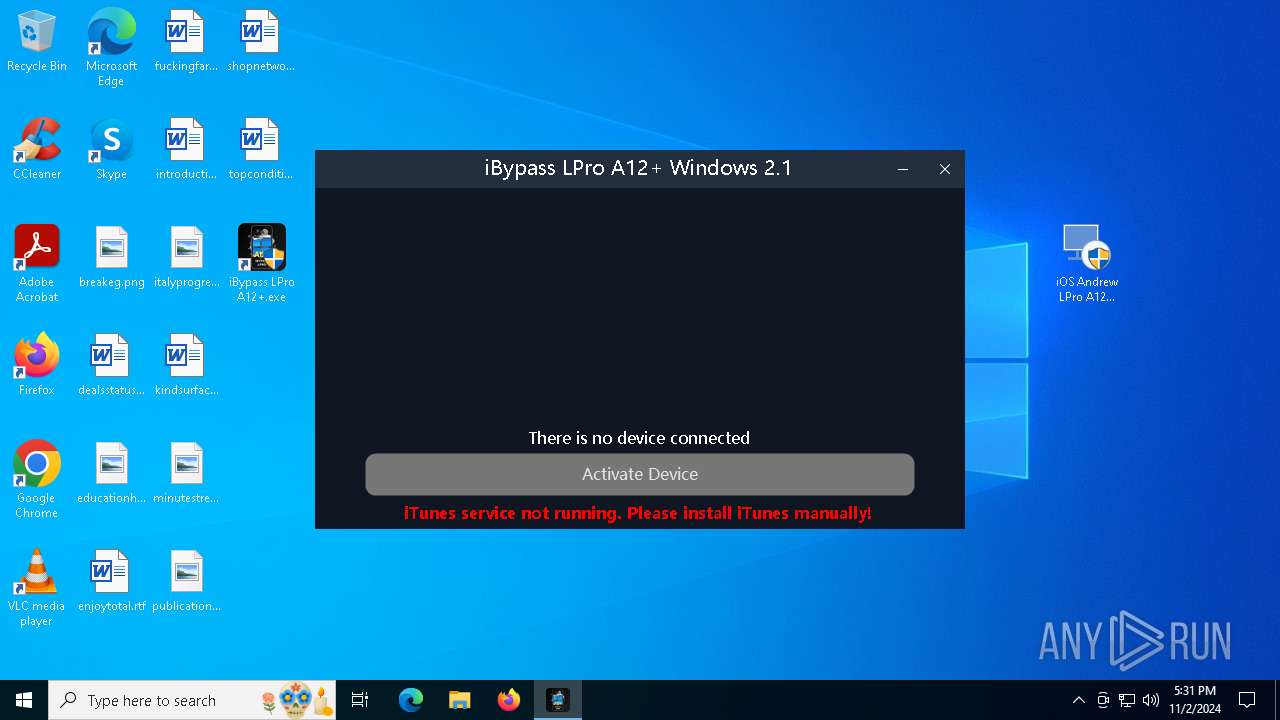Close the iBypass LPro window

pos(945,169)
